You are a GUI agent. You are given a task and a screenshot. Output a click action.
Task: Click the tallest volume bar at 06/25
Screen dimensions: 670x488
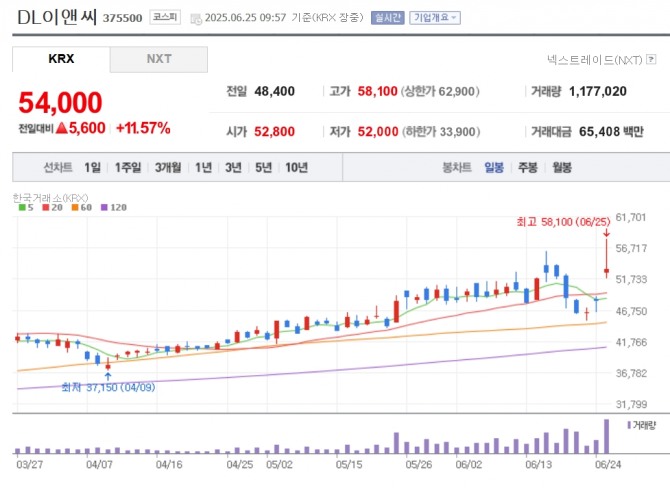click(606, 436)
